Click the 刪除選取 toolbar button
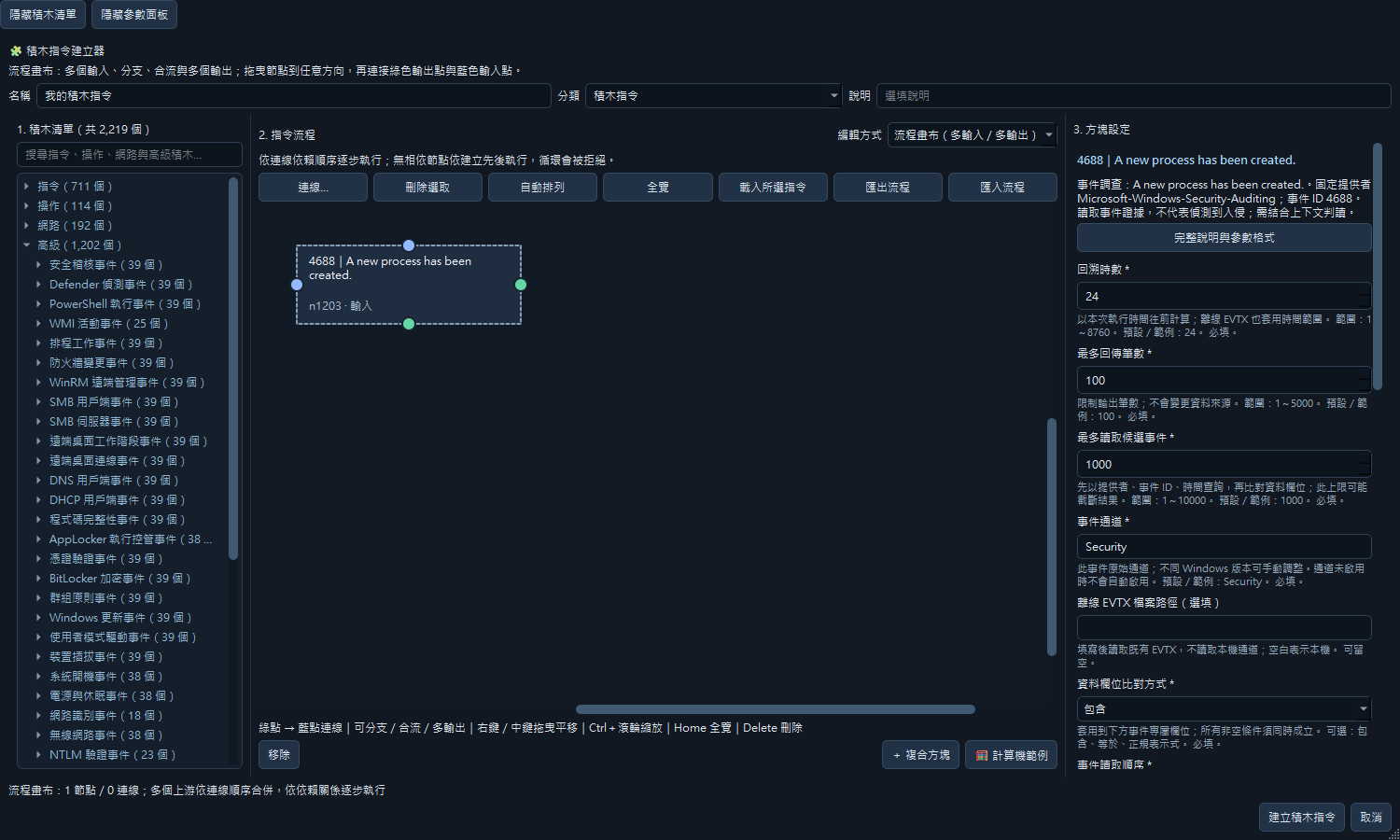Viewport: 1400px width, 840px height. coord(427,188)
